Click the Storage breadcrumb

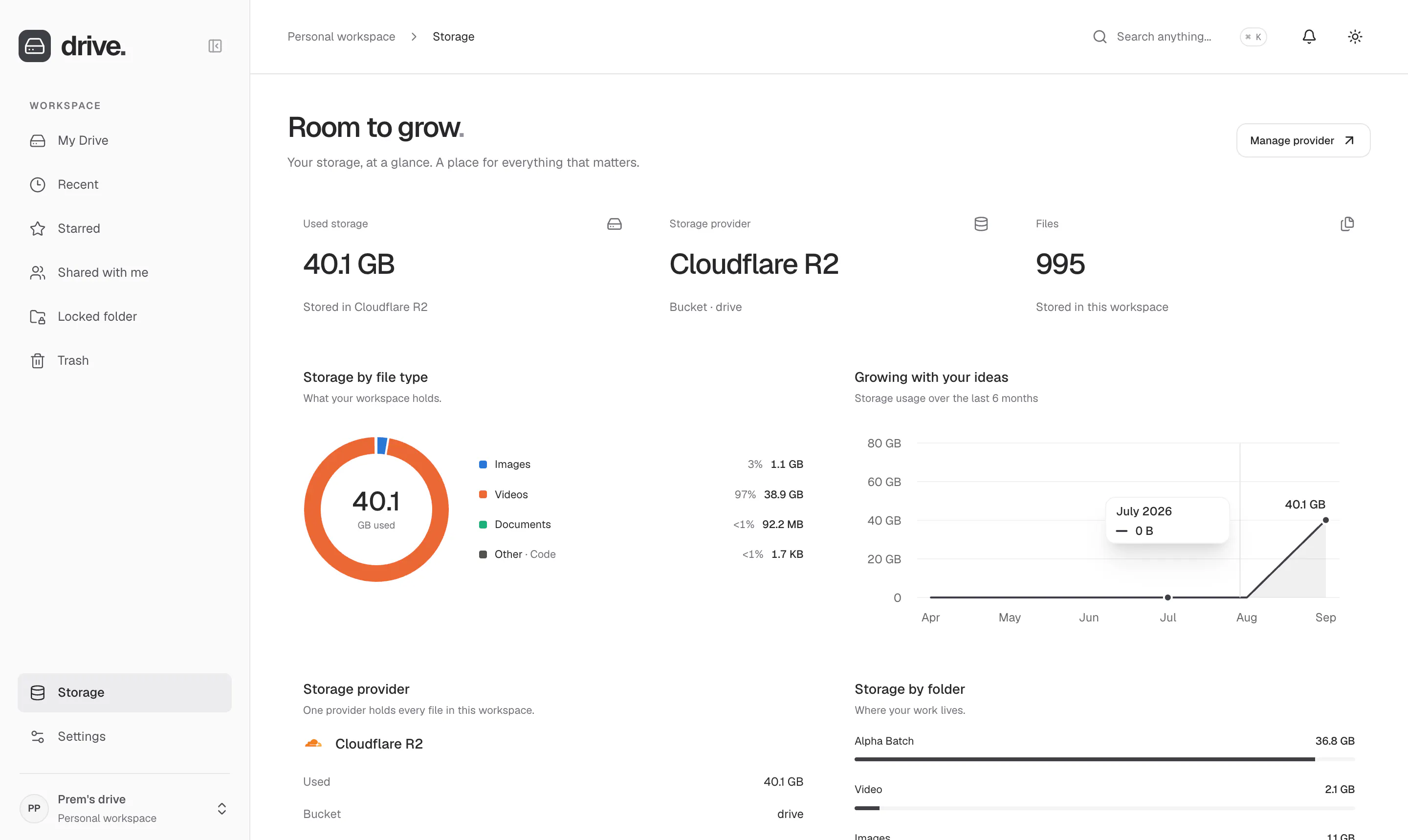click(x=453, y=37)
